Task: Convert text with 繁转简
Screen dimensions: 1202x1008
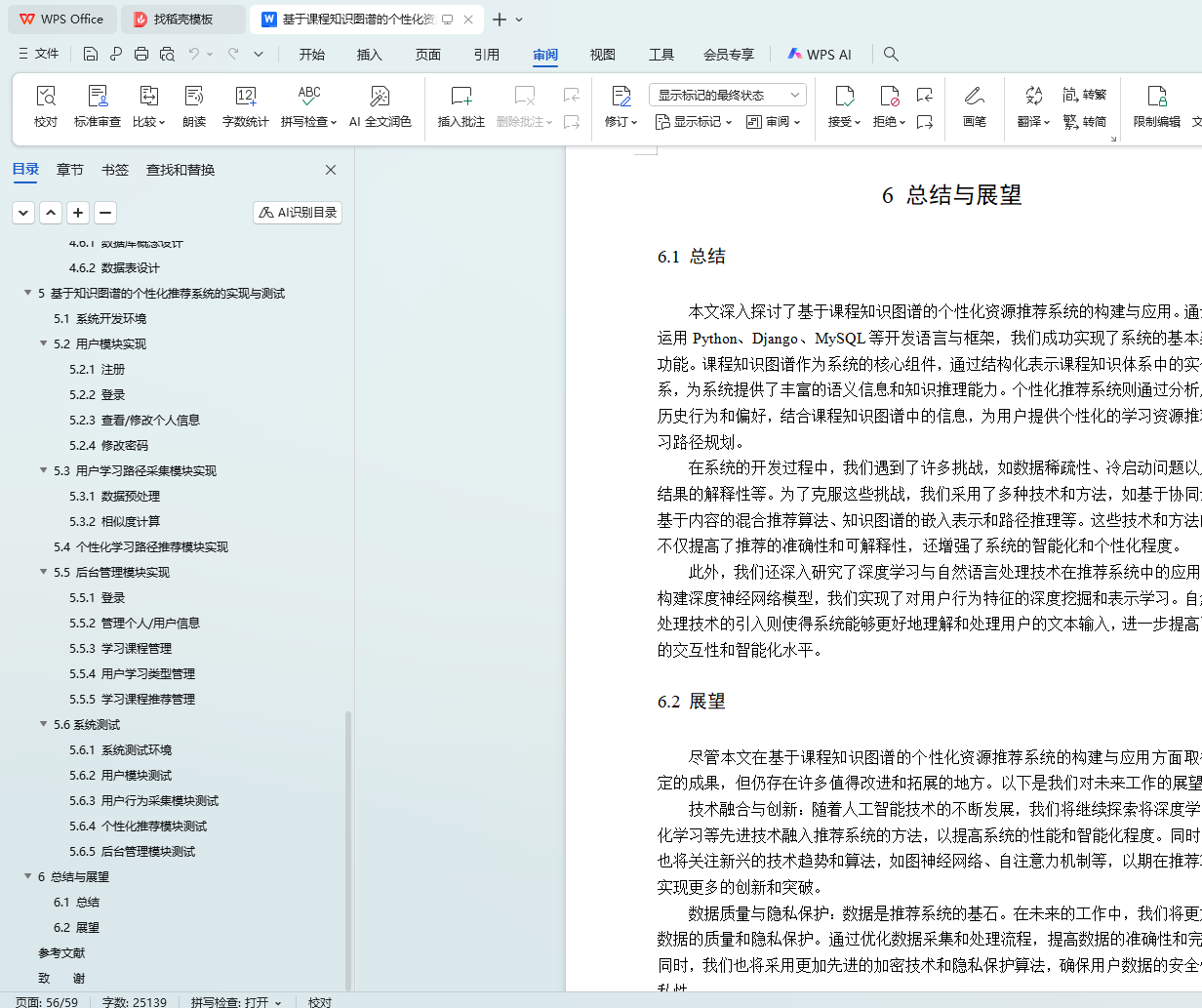Action: 1084,122
